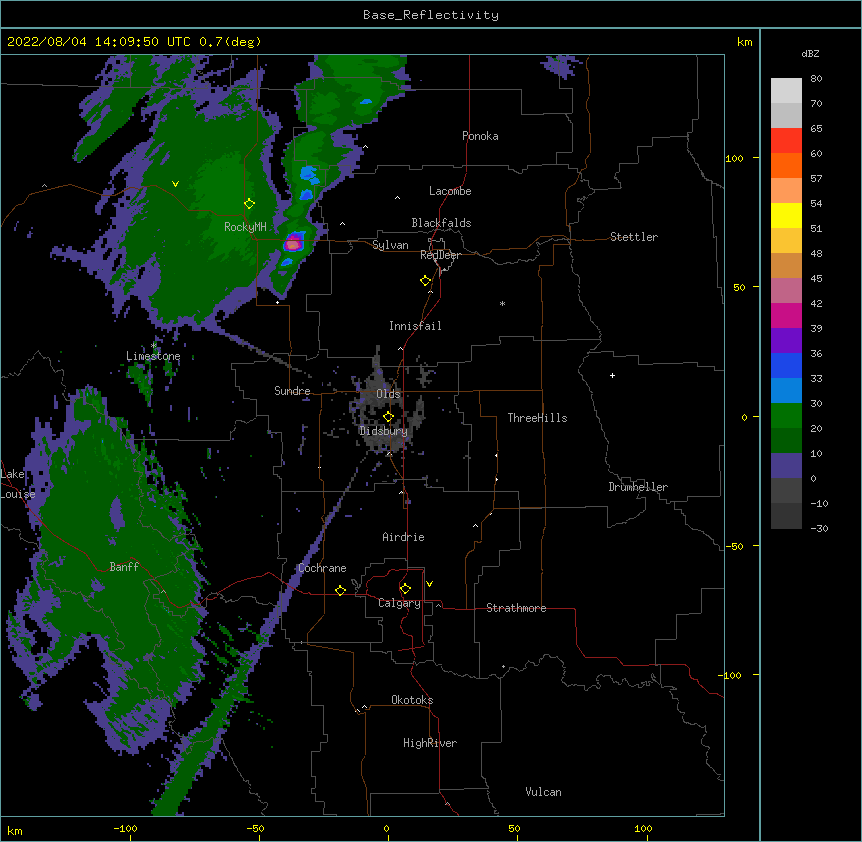Click the red 60-65 dBZ legend swatch
The height and width of the screenshot is (842, 862).
coord(786,140)
